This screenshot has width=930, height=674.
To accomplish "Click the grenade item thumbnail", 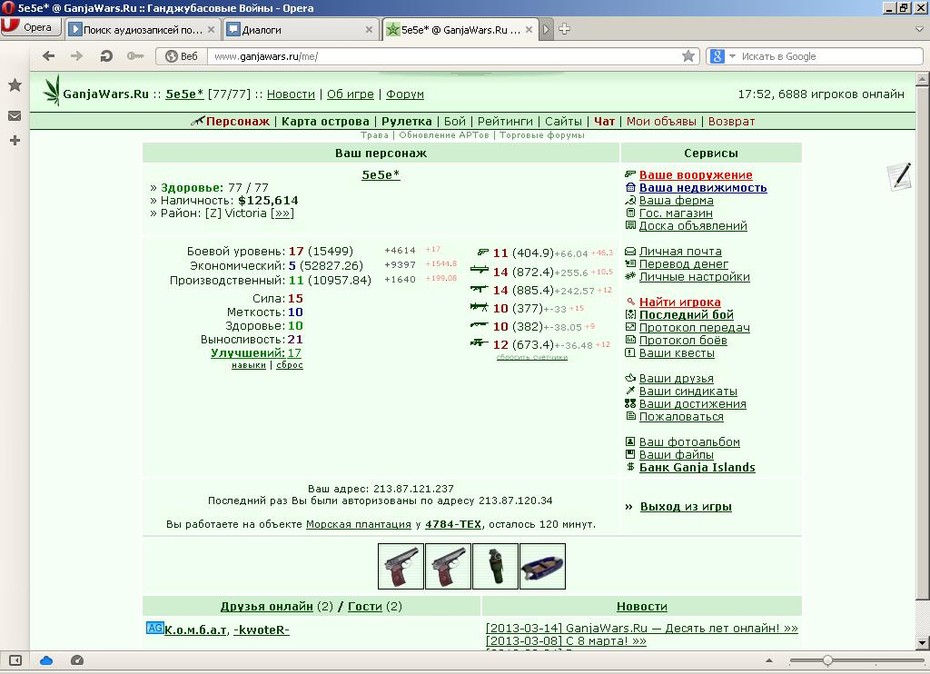I will pos(495,566).
